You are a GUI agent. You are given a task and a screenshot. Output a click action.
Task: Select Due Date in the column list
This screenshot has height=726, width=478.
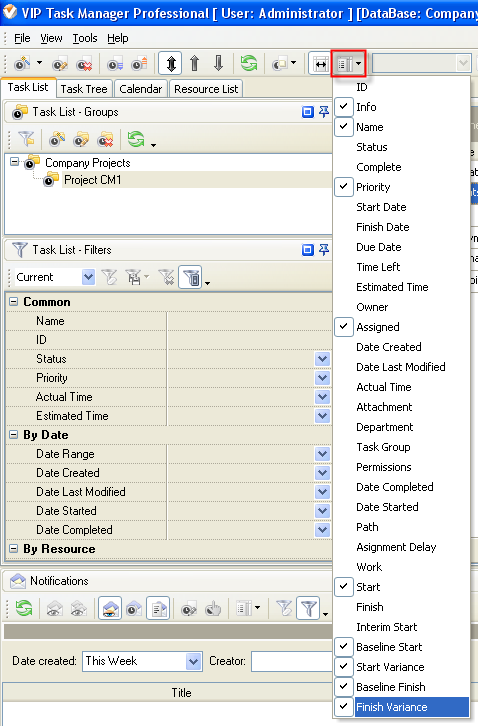coord(378,247)
